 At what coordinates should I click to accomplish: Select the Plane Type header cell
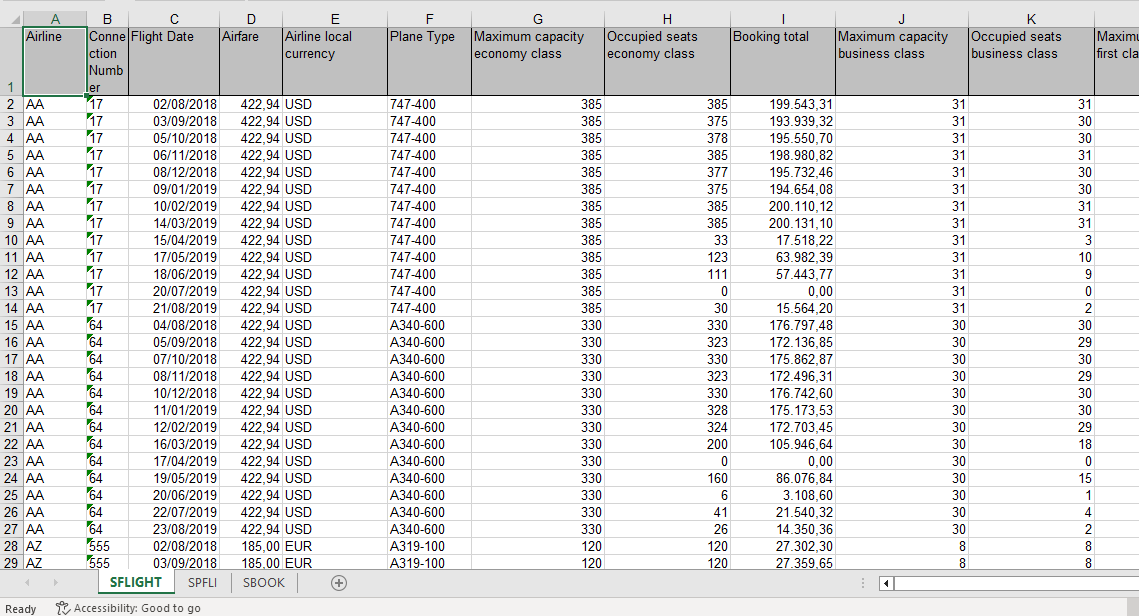pyautogui.click(x=428, y=61)
